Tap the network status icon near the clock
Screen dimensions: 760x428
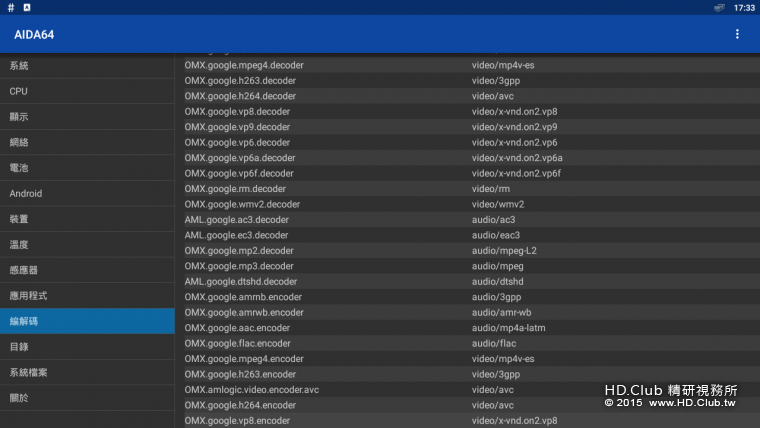719,7
